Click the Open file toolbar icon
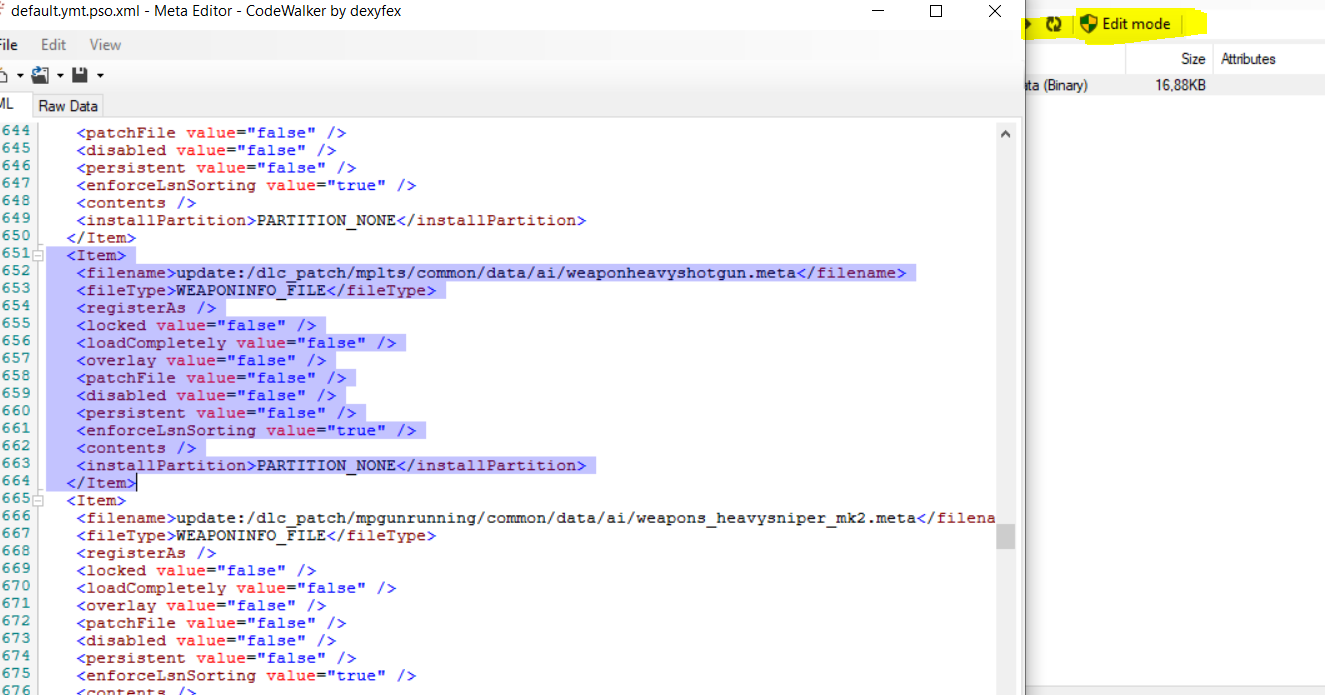Image resolution: width=1325 pixels, height=695 pixels. [x=40, y=75]
